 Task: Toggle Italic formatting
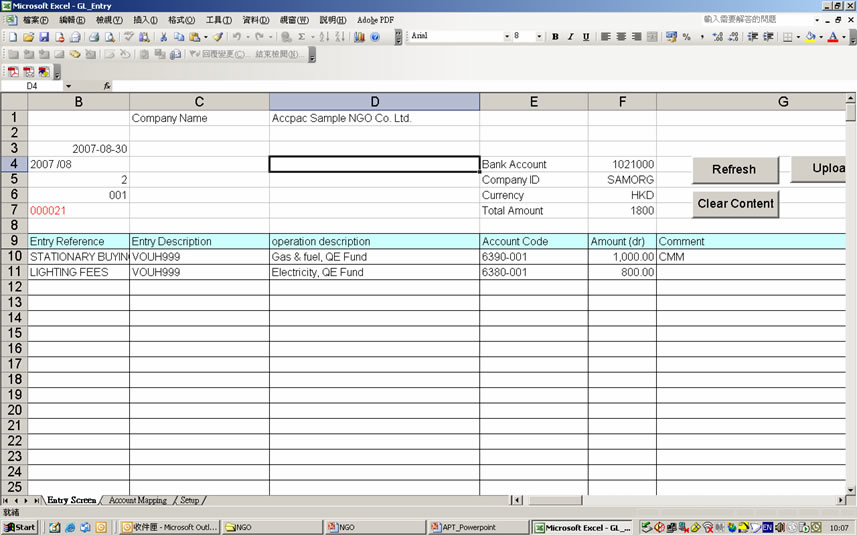(x=571, y=37)
